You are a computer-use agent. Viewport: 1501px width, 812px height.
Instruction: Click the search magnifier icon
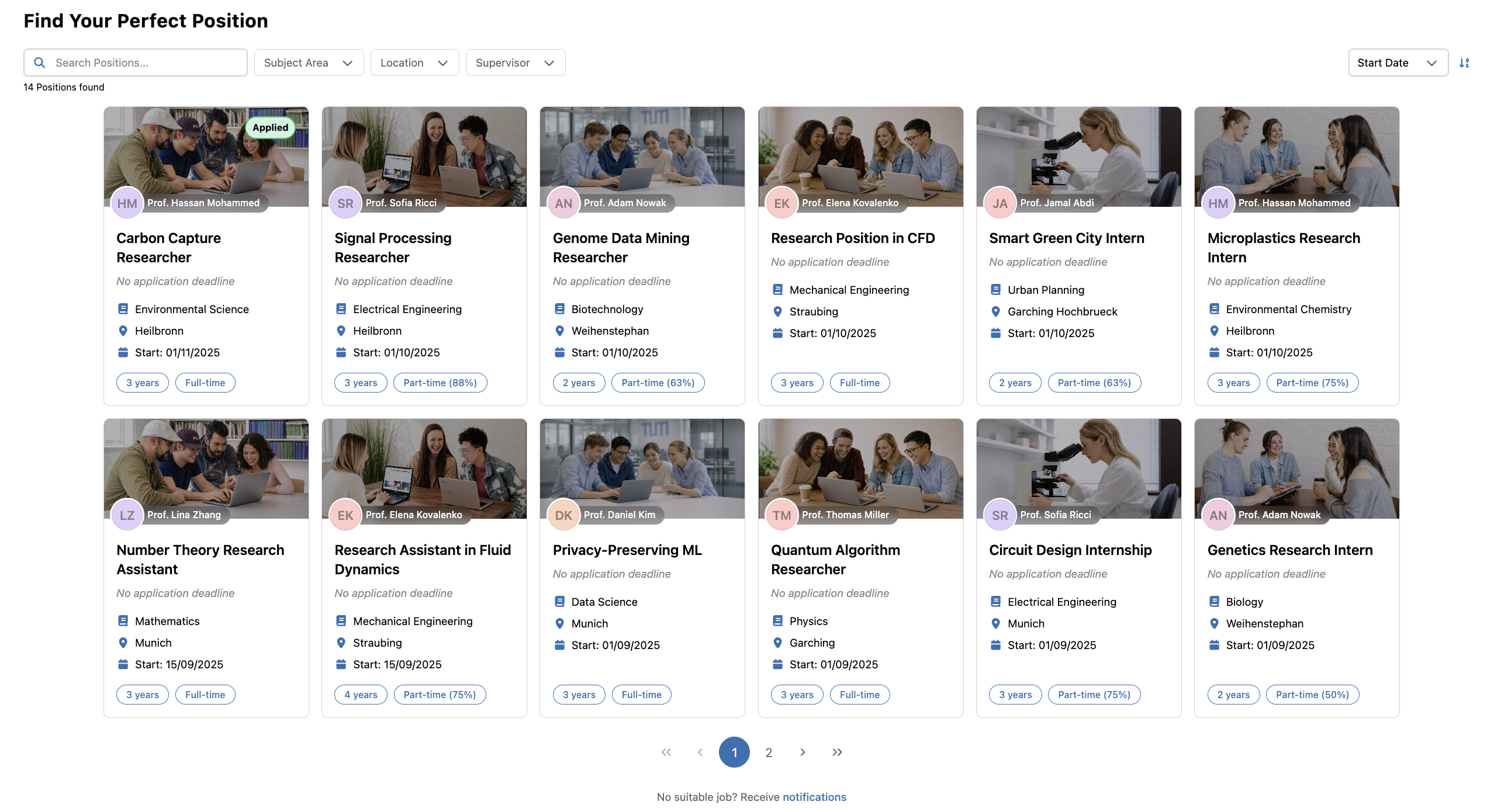pos(39,63)
